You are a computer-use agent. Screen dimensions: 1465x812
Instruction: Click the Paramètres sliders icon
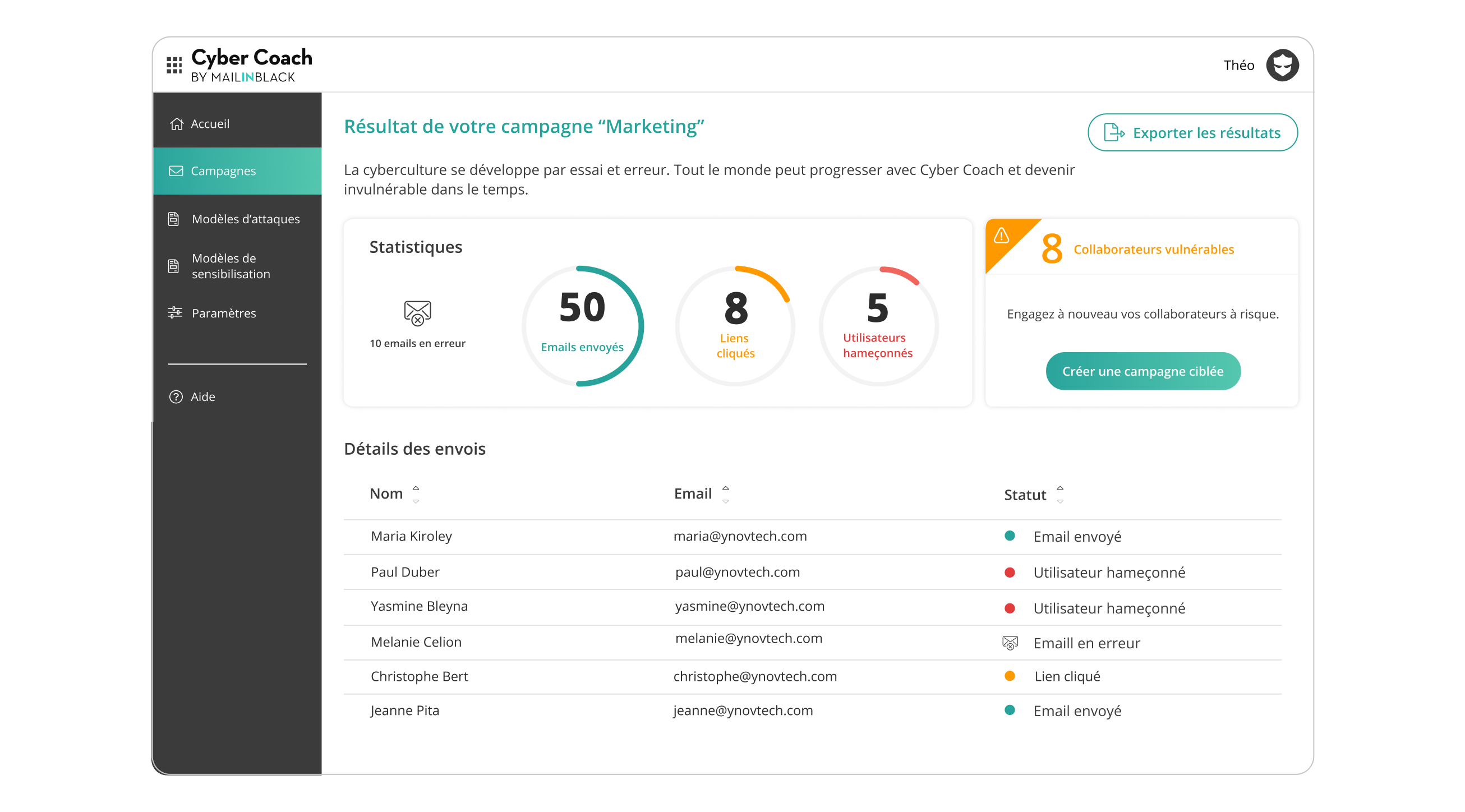(174, 313)
